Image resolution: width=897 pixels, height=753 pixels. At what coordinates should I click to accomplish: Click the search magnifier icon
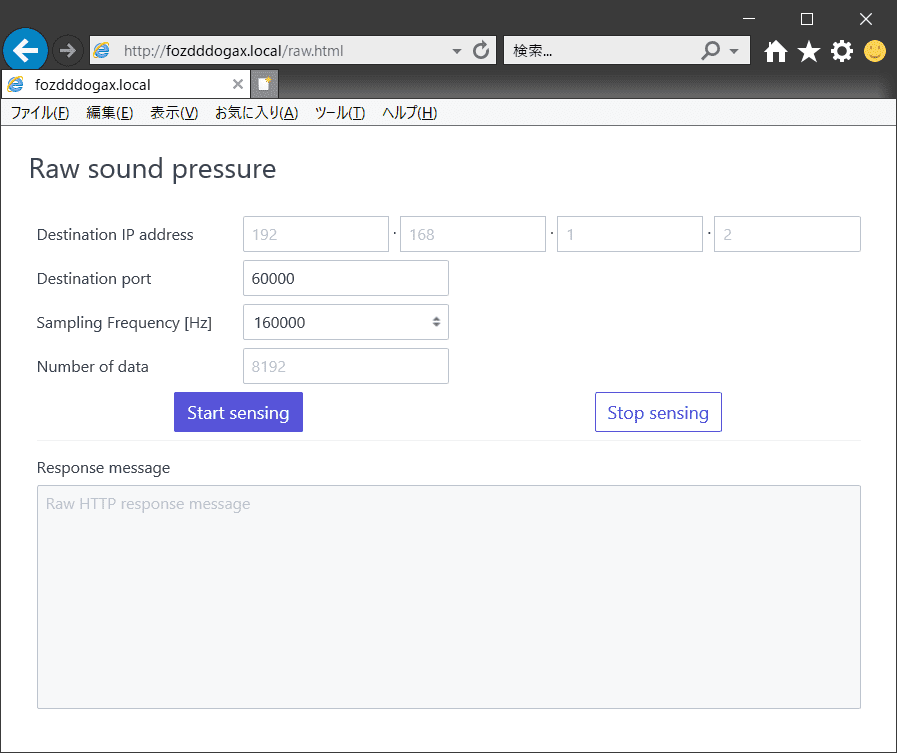click(x=711, y=50)
